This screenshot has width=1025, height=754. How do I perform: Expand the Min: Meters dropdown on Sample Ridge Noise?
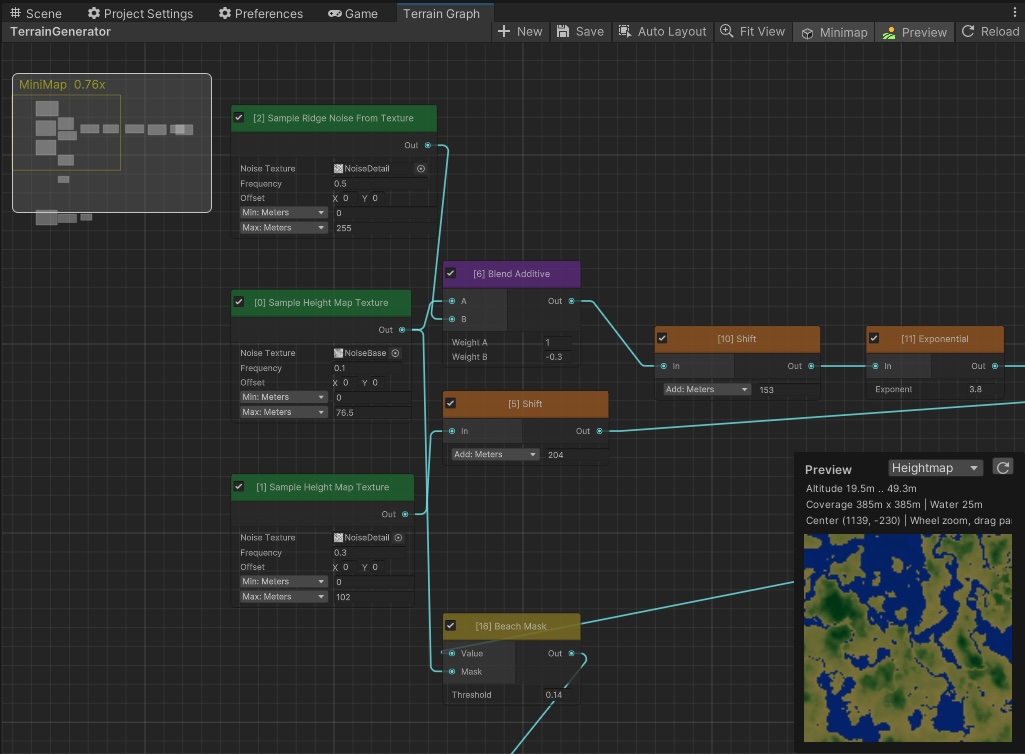(283, 212)
